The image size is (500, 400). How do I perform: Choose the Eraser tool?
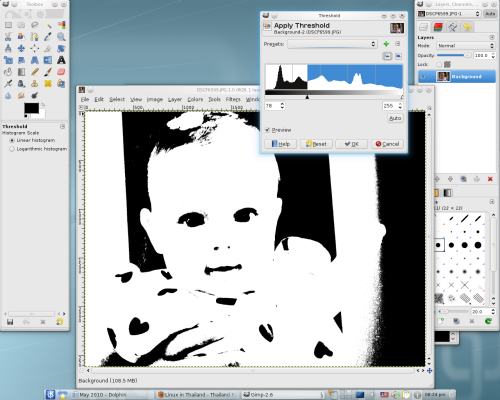point(61,72)
